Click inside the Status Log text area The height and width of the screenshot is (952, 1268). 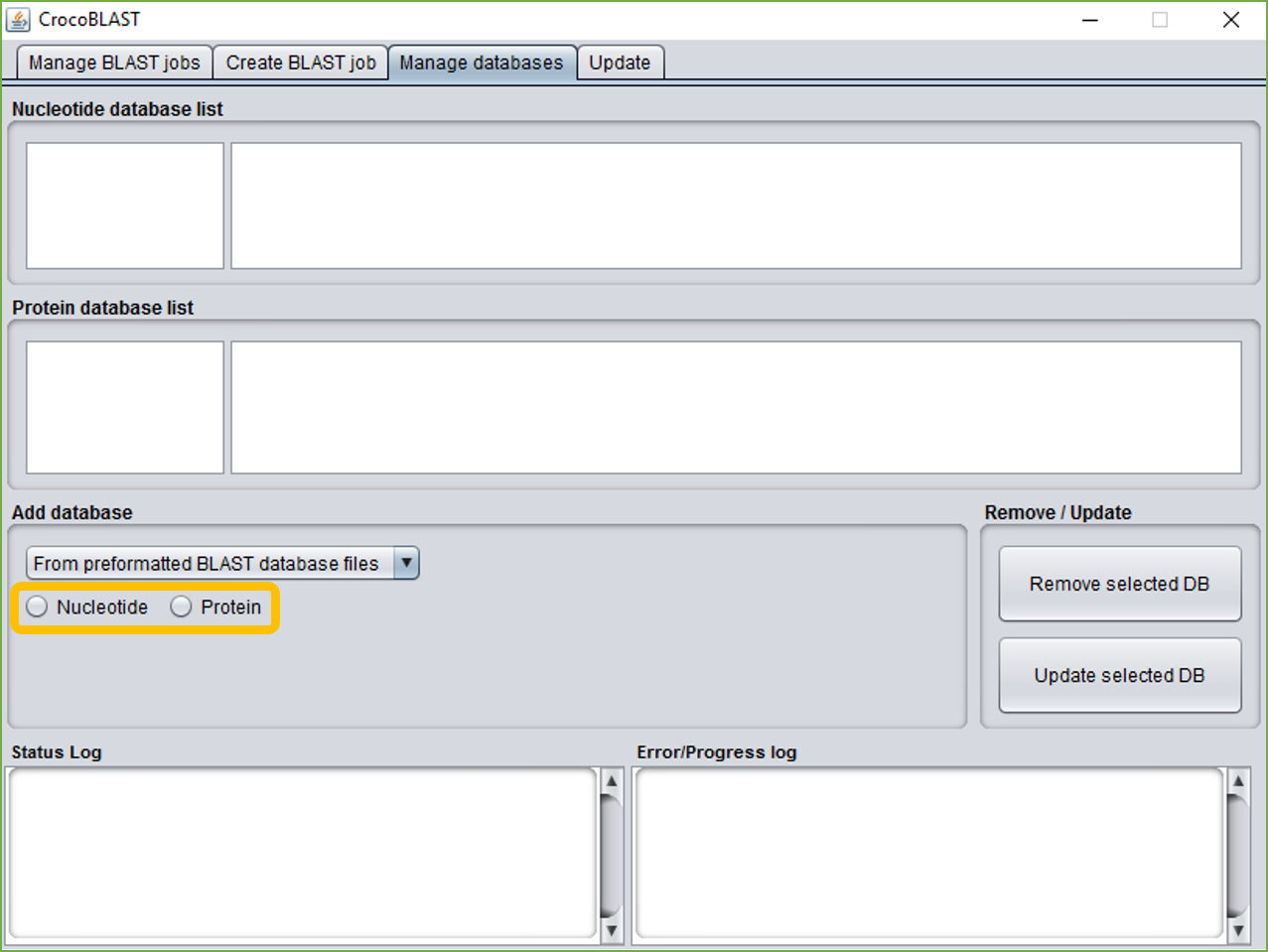(x=303, y=853)
